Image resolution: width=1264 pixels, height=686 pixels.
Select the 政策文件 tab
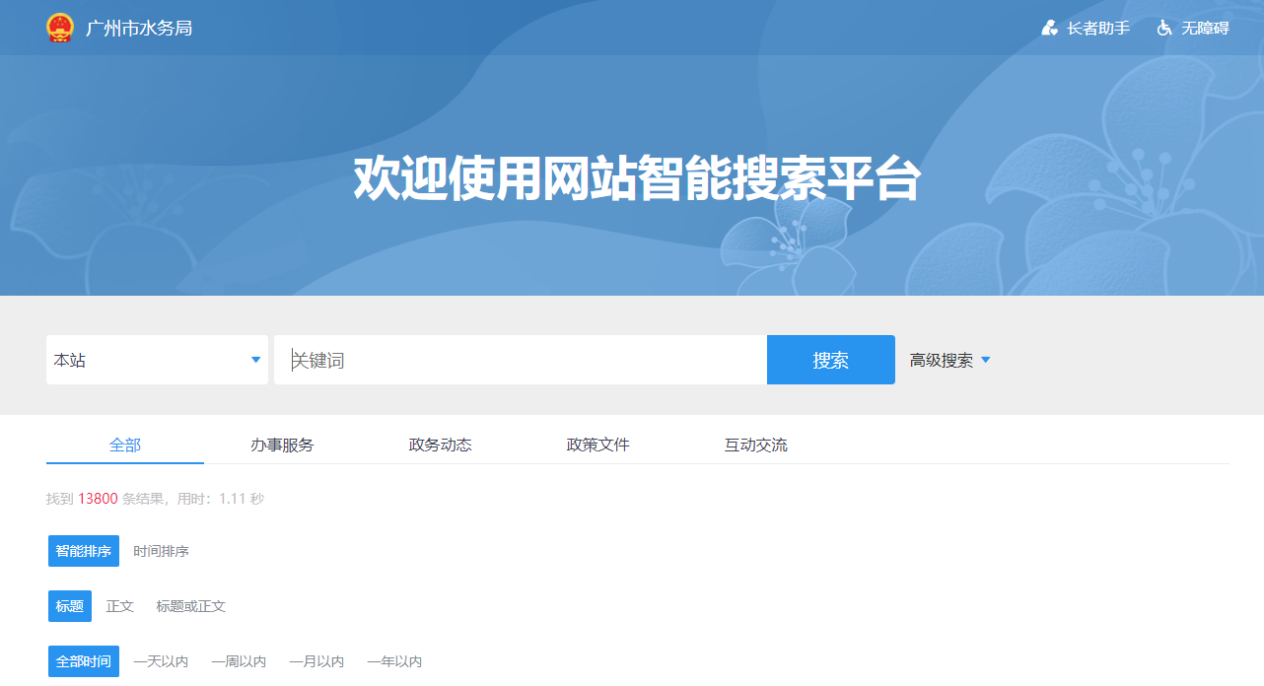[x=598, y=445]
